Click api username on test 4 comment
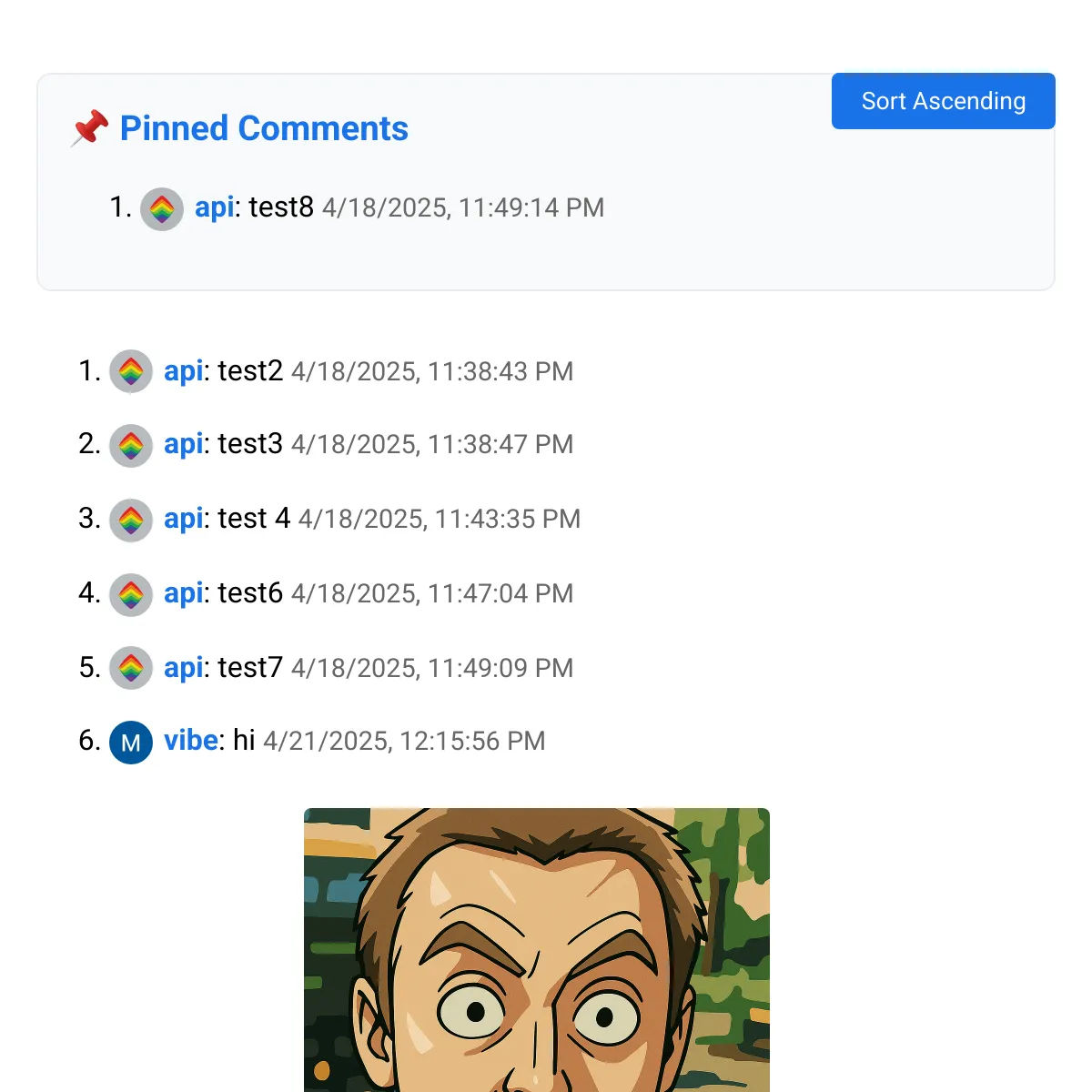 tap(184, 519)
